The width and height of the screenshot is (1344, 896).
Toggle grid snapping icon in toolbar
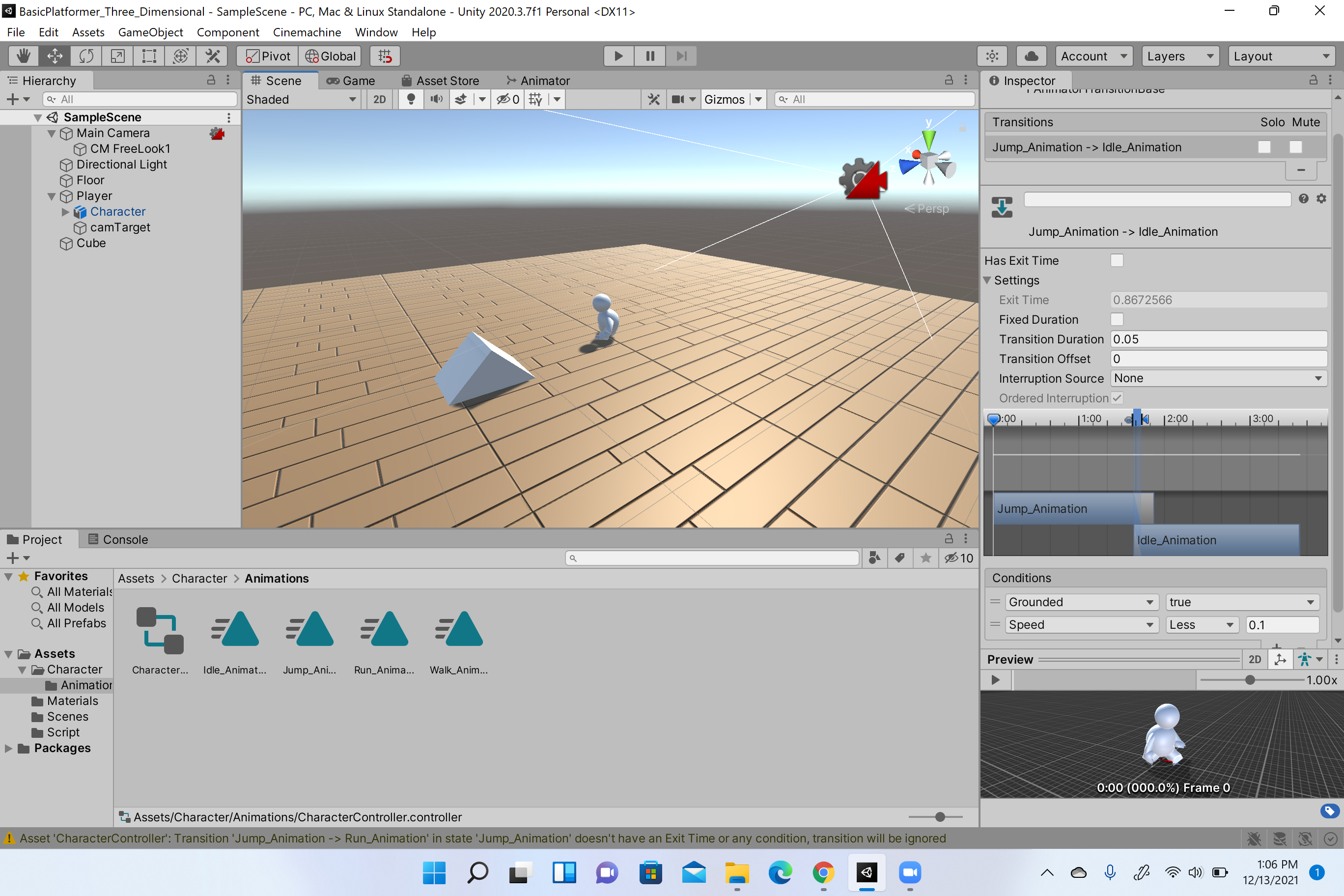tap(385, 56)
